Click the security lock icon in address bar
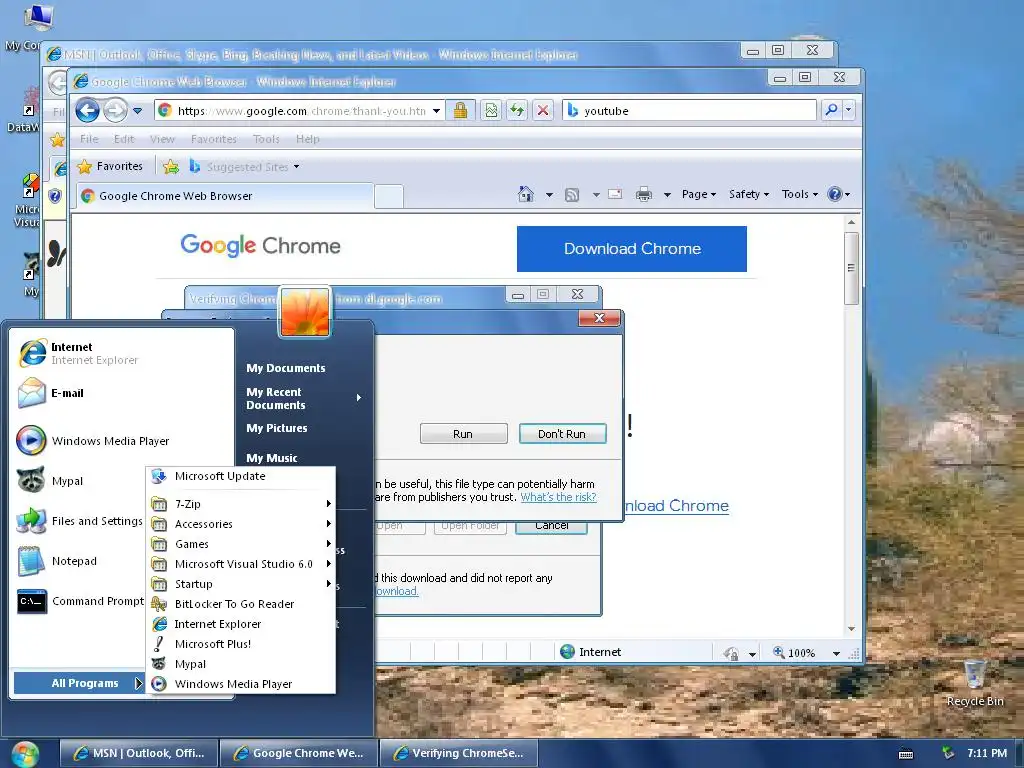 (460, 110)
